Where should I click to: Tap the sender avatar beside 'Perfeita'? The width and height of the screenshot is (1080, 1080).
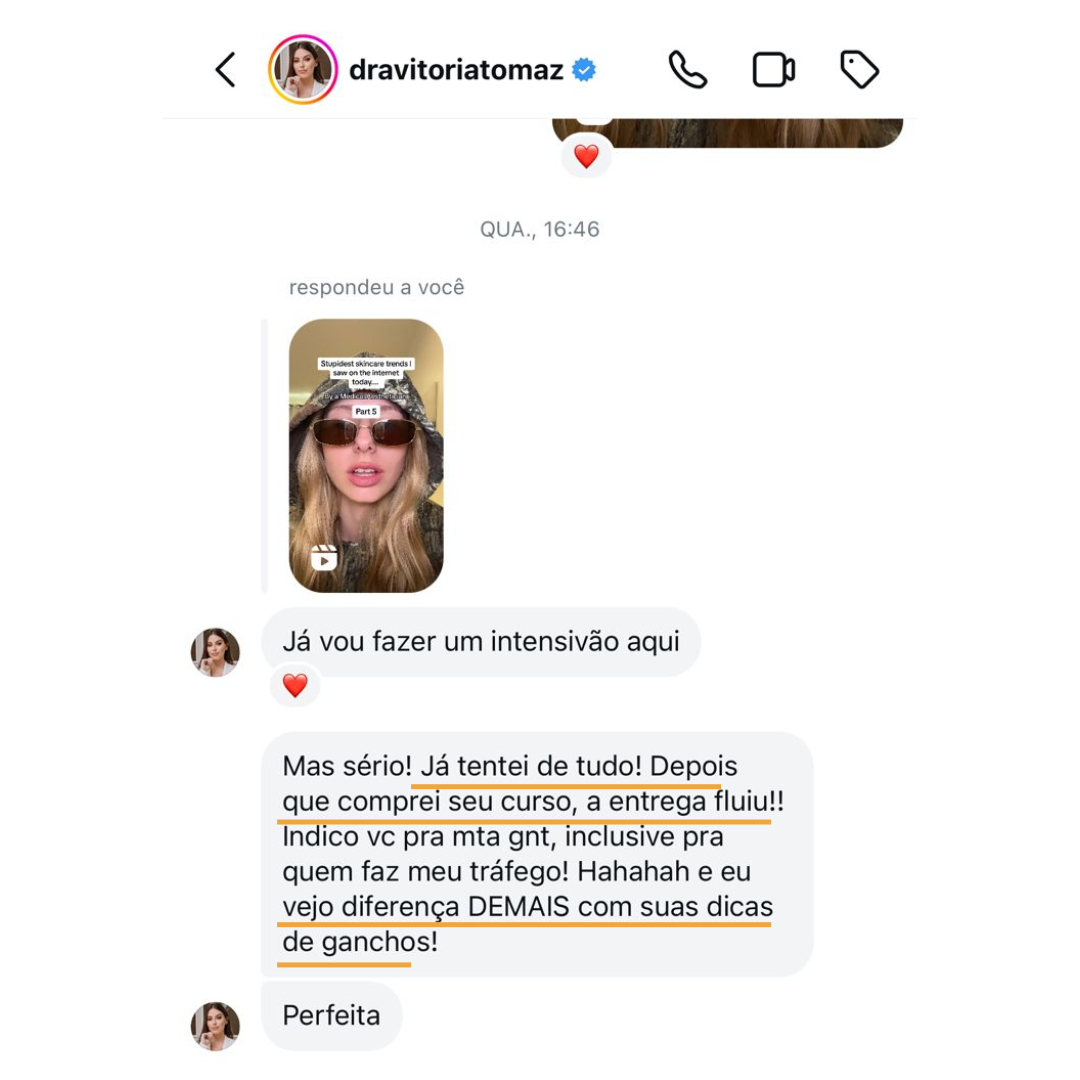point(216,1026)
